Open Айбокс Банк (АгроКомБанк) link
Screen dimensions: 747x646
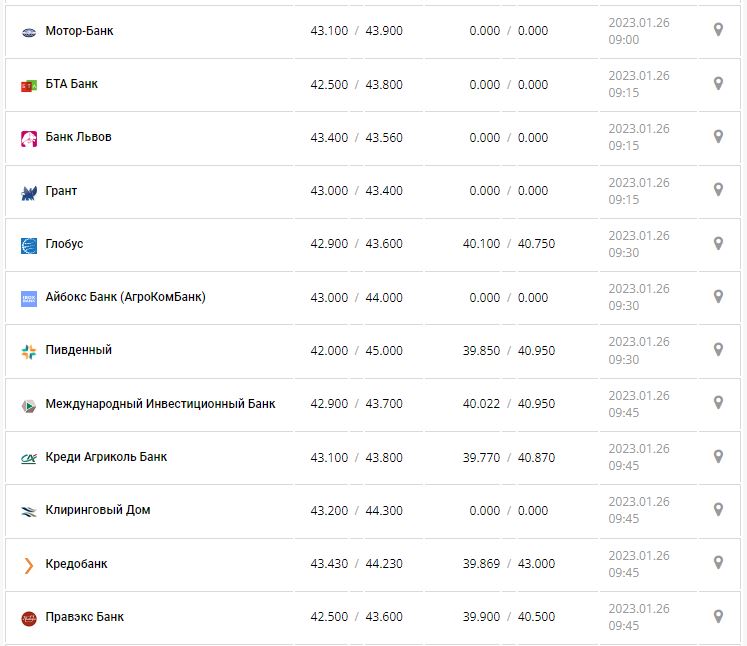click(125, 297)
